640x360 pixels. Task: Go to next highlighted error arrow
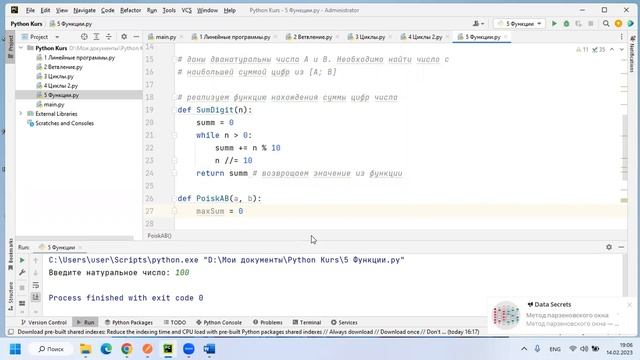coord(621,49)
